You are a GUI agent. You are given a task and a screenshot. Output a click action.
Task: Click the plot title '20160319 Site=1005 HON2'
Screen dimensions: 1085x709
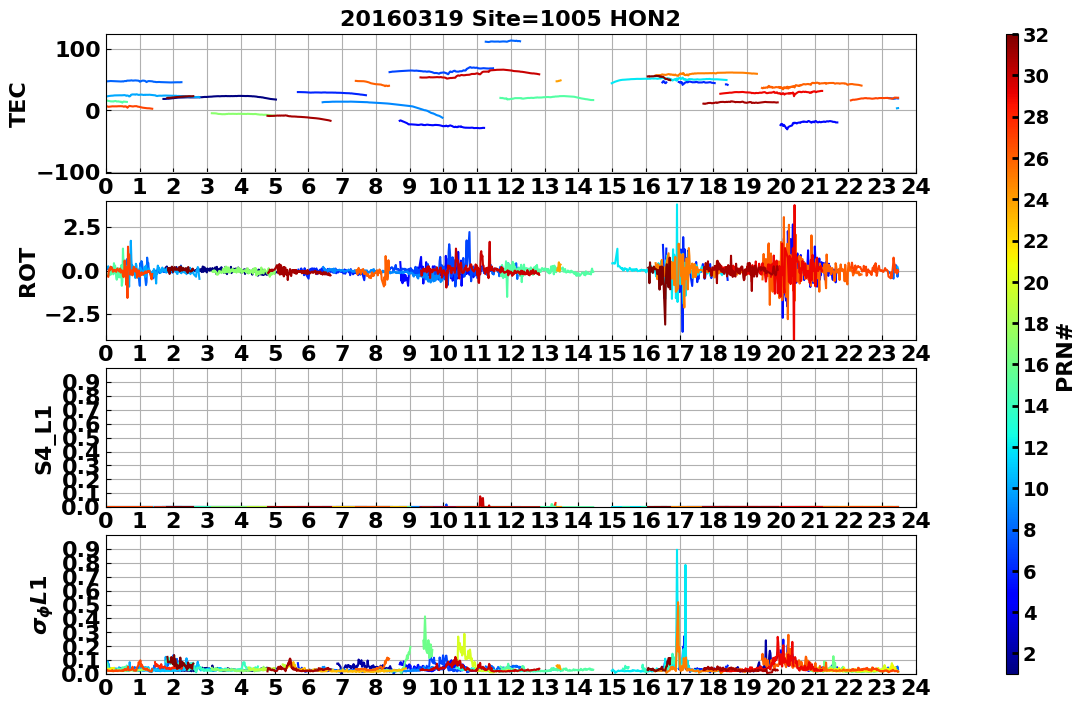(x=510, y=18)
